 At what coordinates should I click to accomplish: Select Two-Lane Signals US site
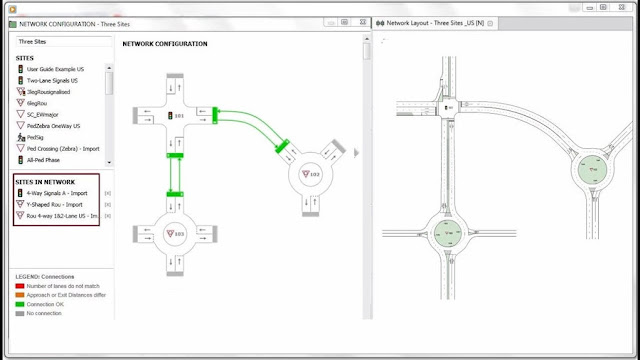tap(52, 81)
